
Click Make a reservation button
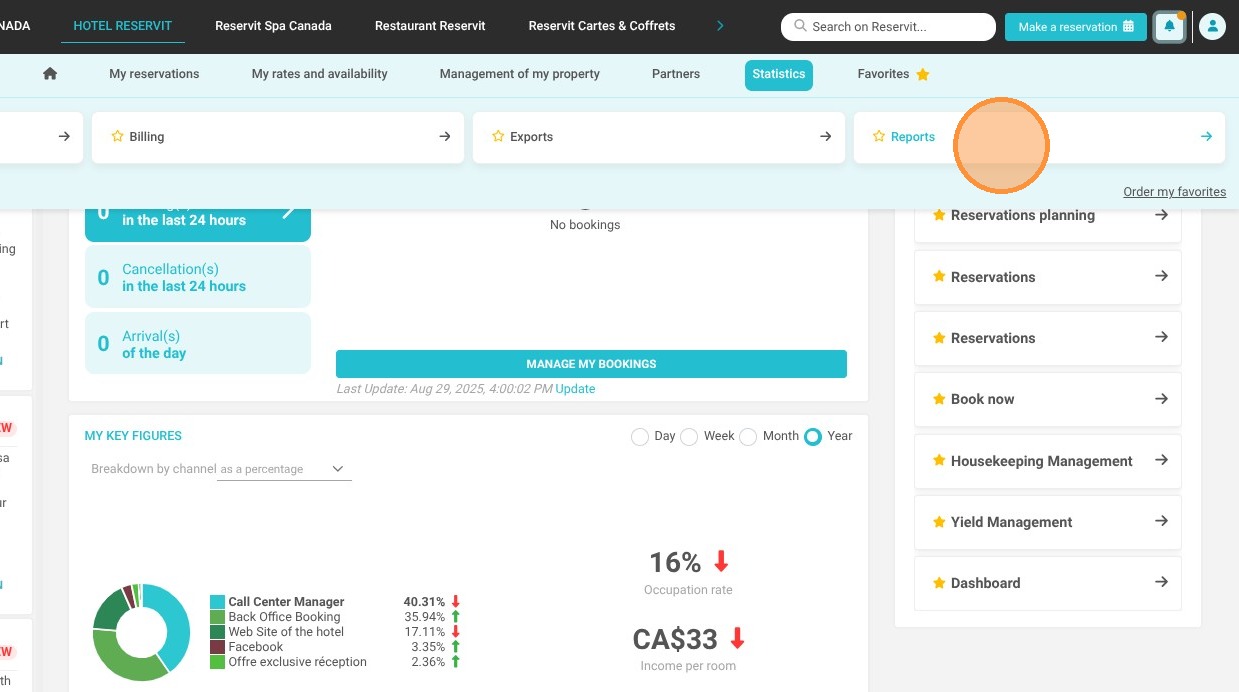coord(1076,27)
